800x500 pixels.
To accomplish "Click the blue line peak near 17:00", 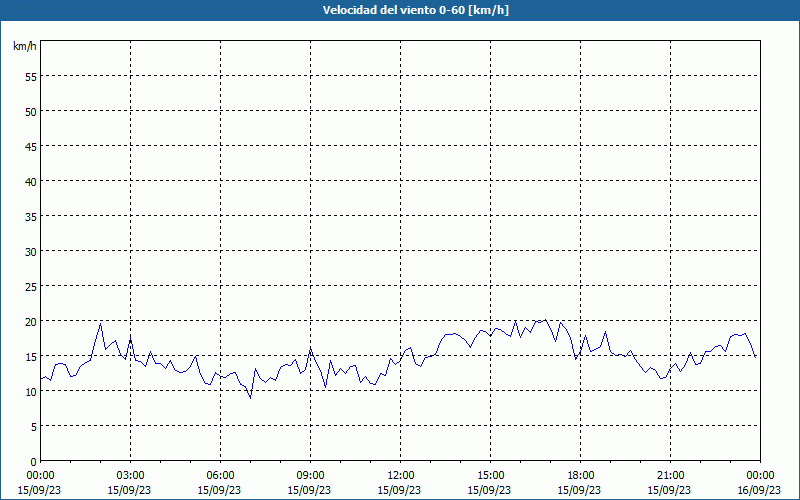I will [545, 320].
